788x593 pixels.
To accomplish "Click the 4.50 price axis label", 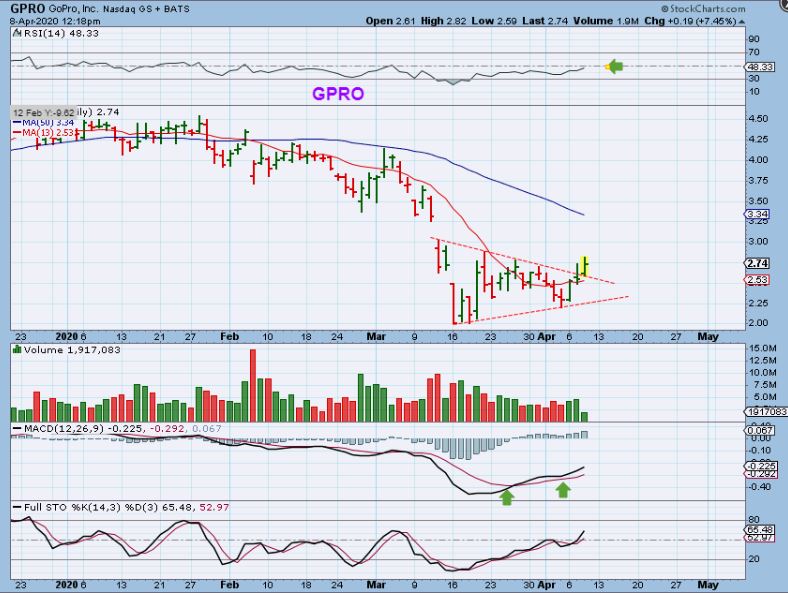I will coord(758,119).
